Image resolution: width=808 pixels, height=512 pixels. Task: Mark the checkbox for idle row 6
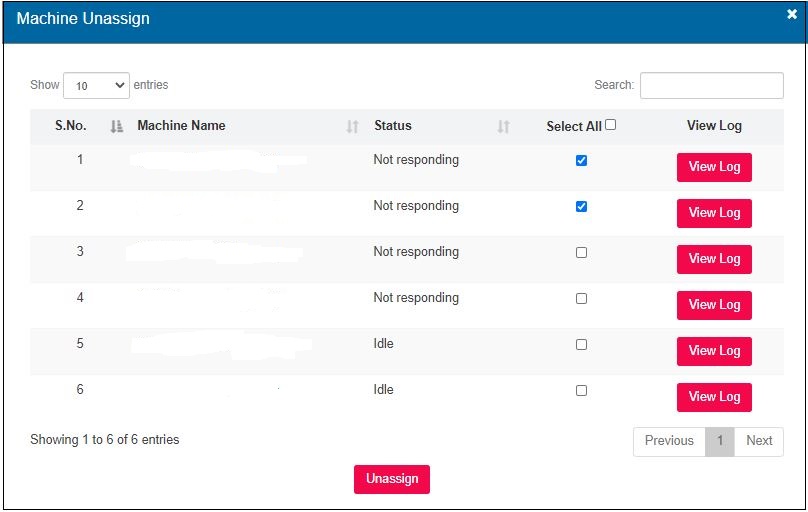point(581,390)
